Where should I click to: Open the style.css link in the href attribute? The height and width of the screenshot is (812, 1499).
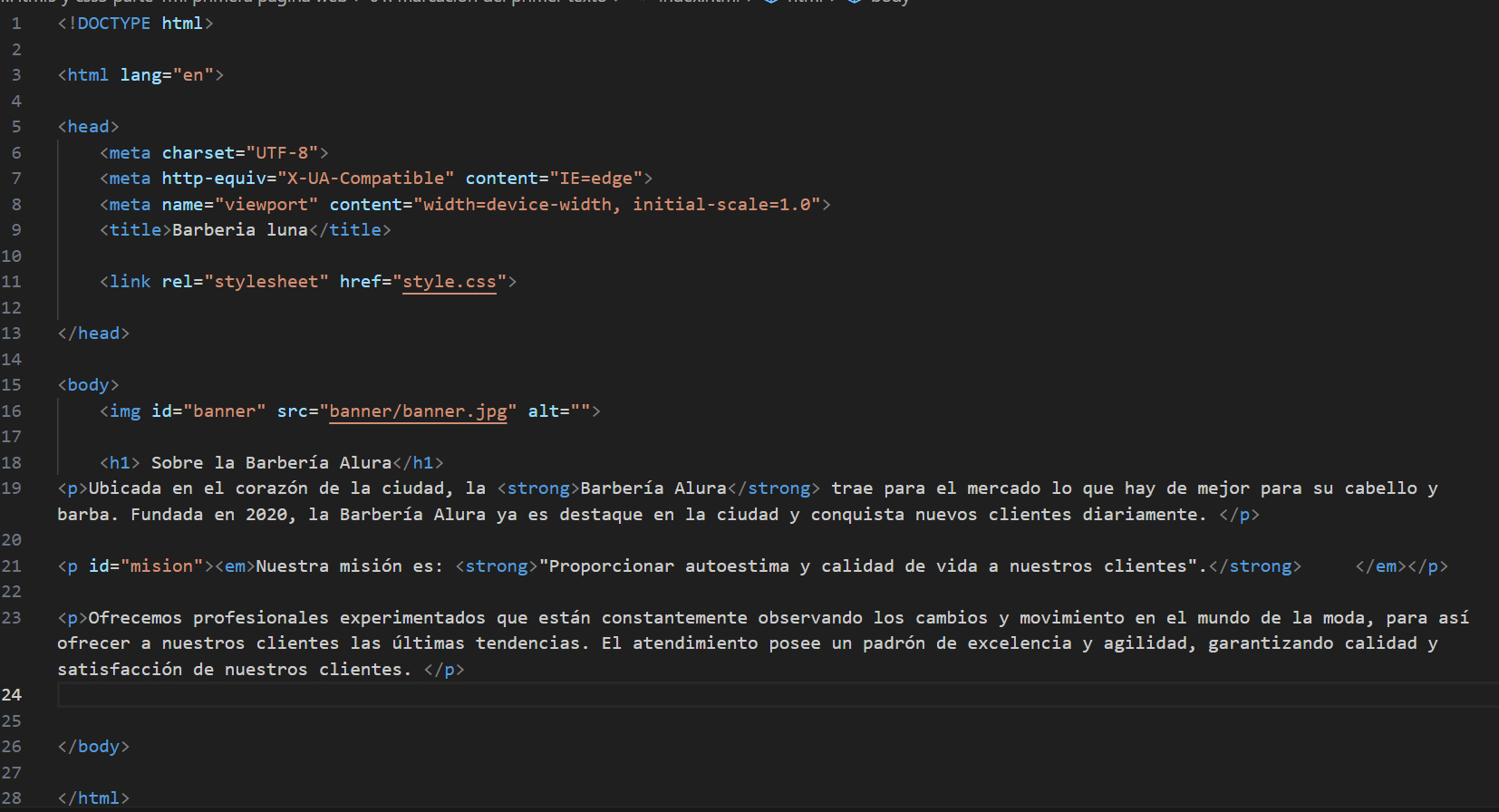coord(450,282)
